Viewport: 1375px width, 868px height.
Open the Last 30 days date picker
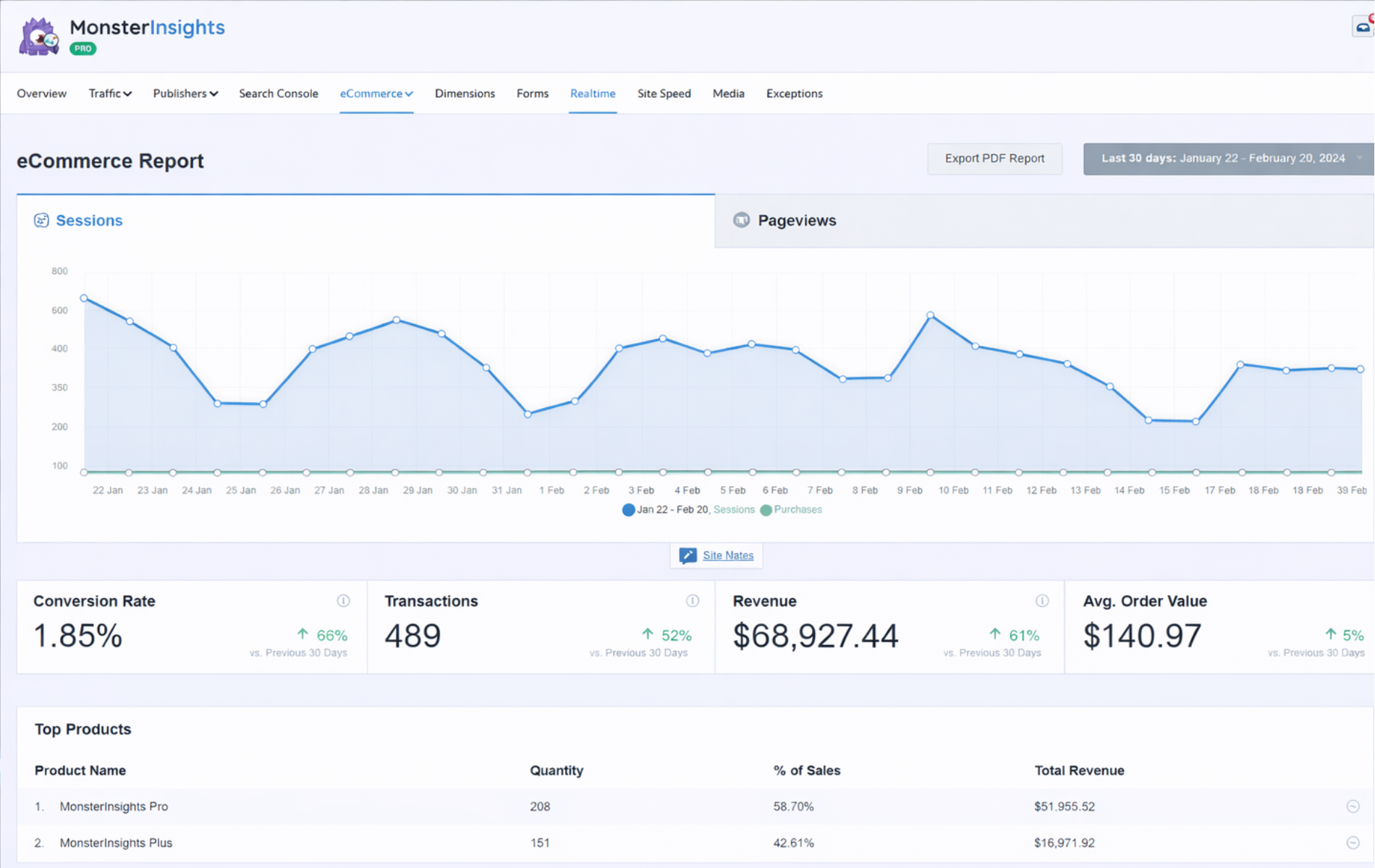pyautogui.click(x=1227, y=158)
